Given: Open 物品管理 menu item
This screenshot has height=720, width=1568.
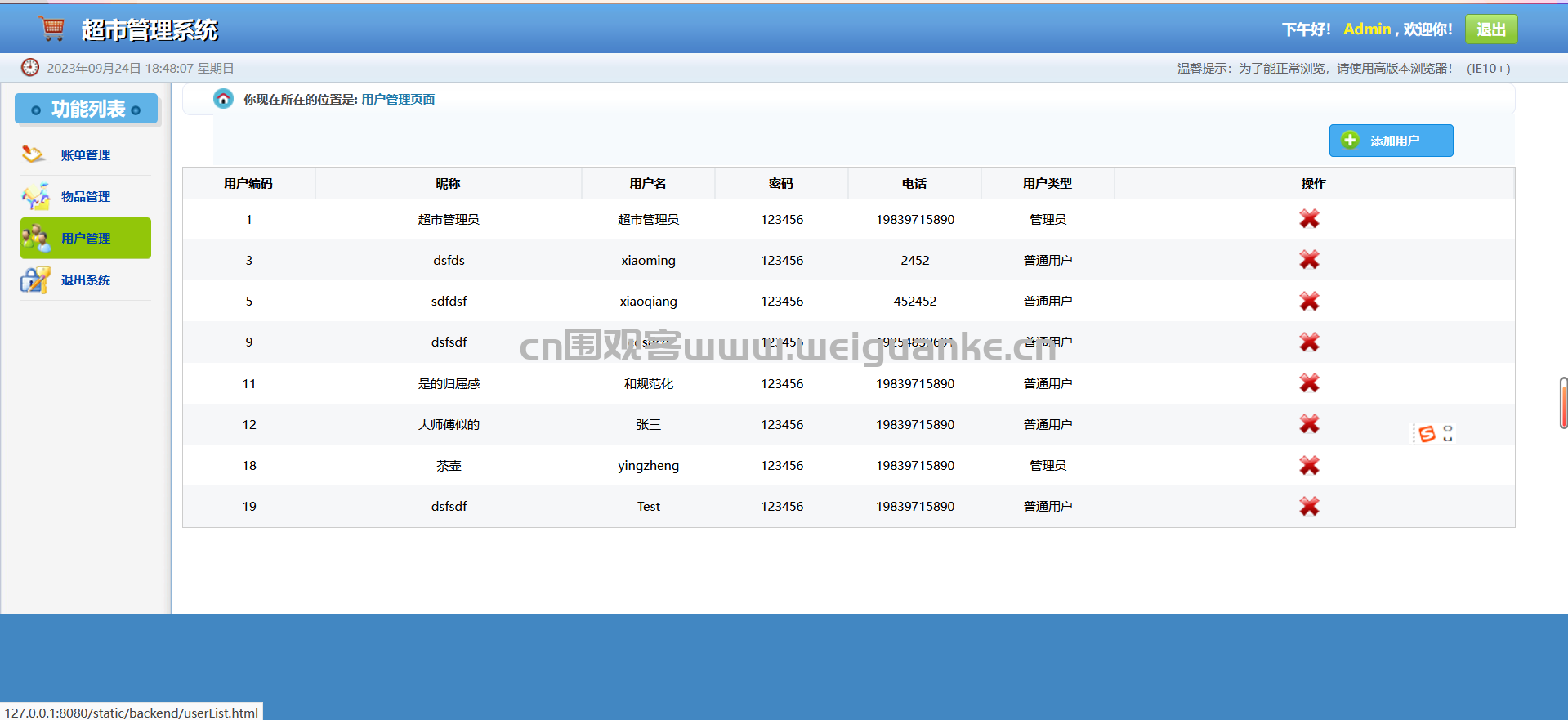Looking at the screenshot, I should 86,196.
